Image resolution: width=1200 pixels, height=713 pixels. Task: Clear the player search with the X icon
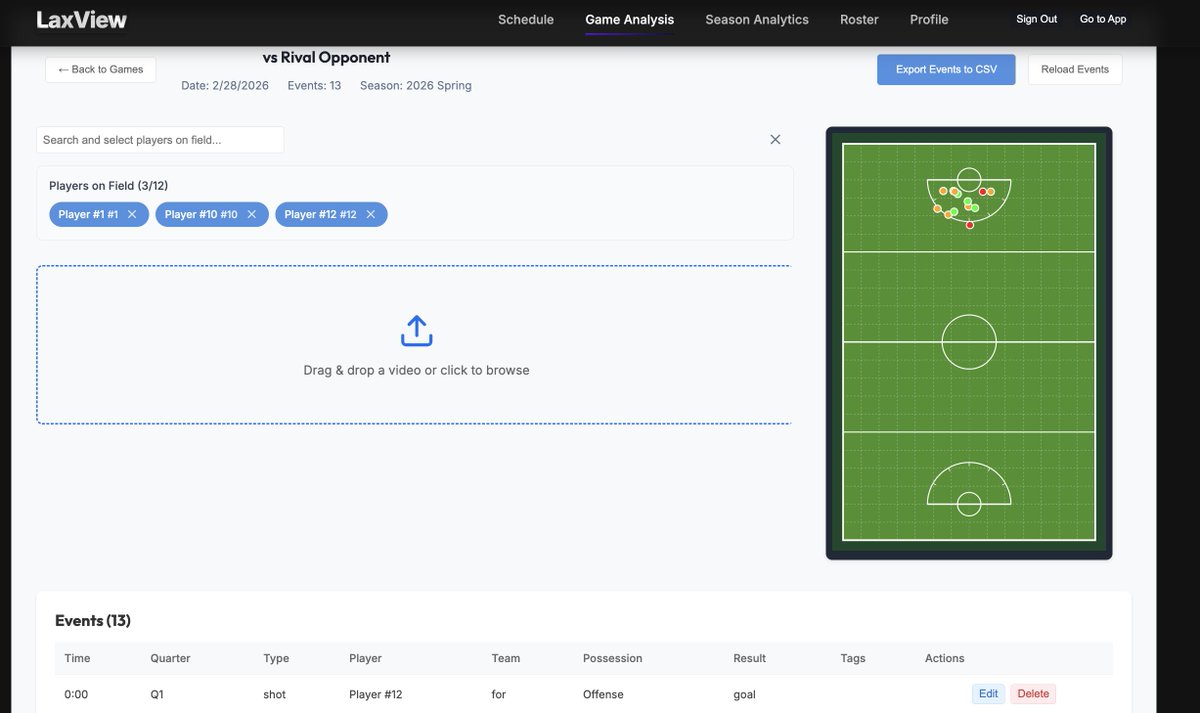[x=775, y=140]
